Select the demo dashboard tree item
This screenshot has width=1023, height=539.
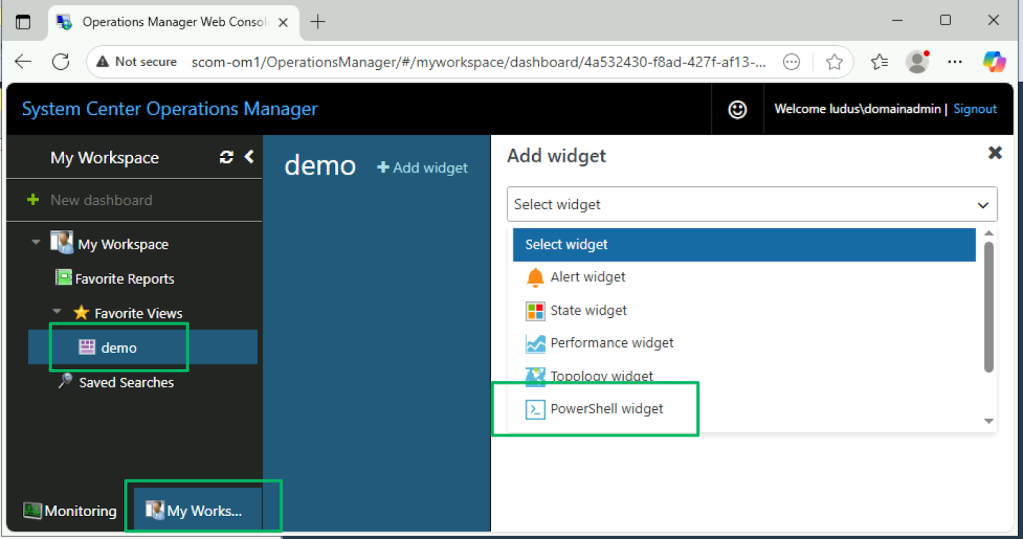pyautogui.click(x=118, y=348)
